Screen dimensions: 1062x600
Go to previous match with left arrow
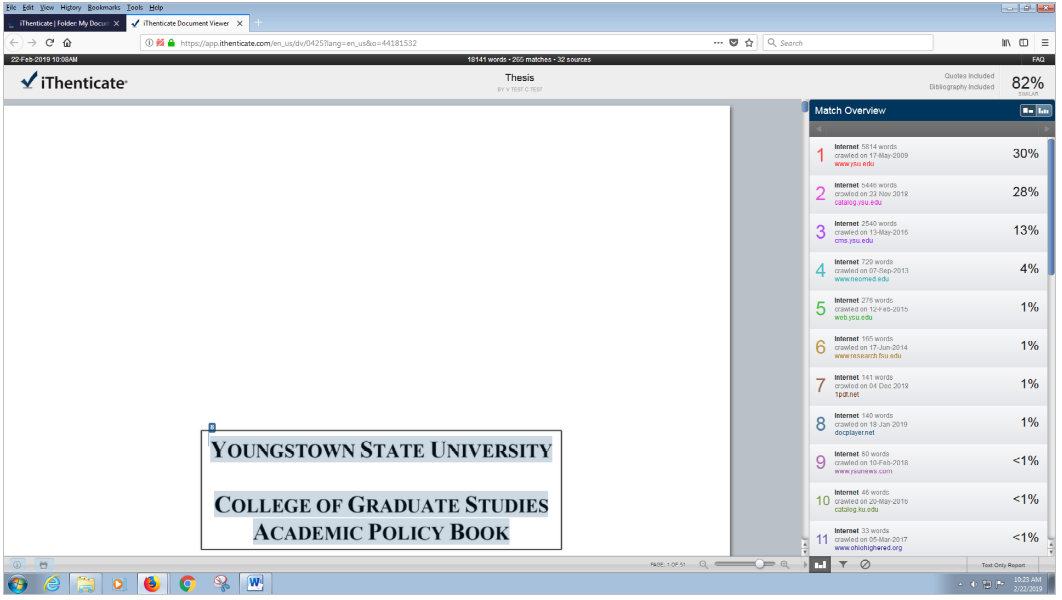[x=819, y=129]
